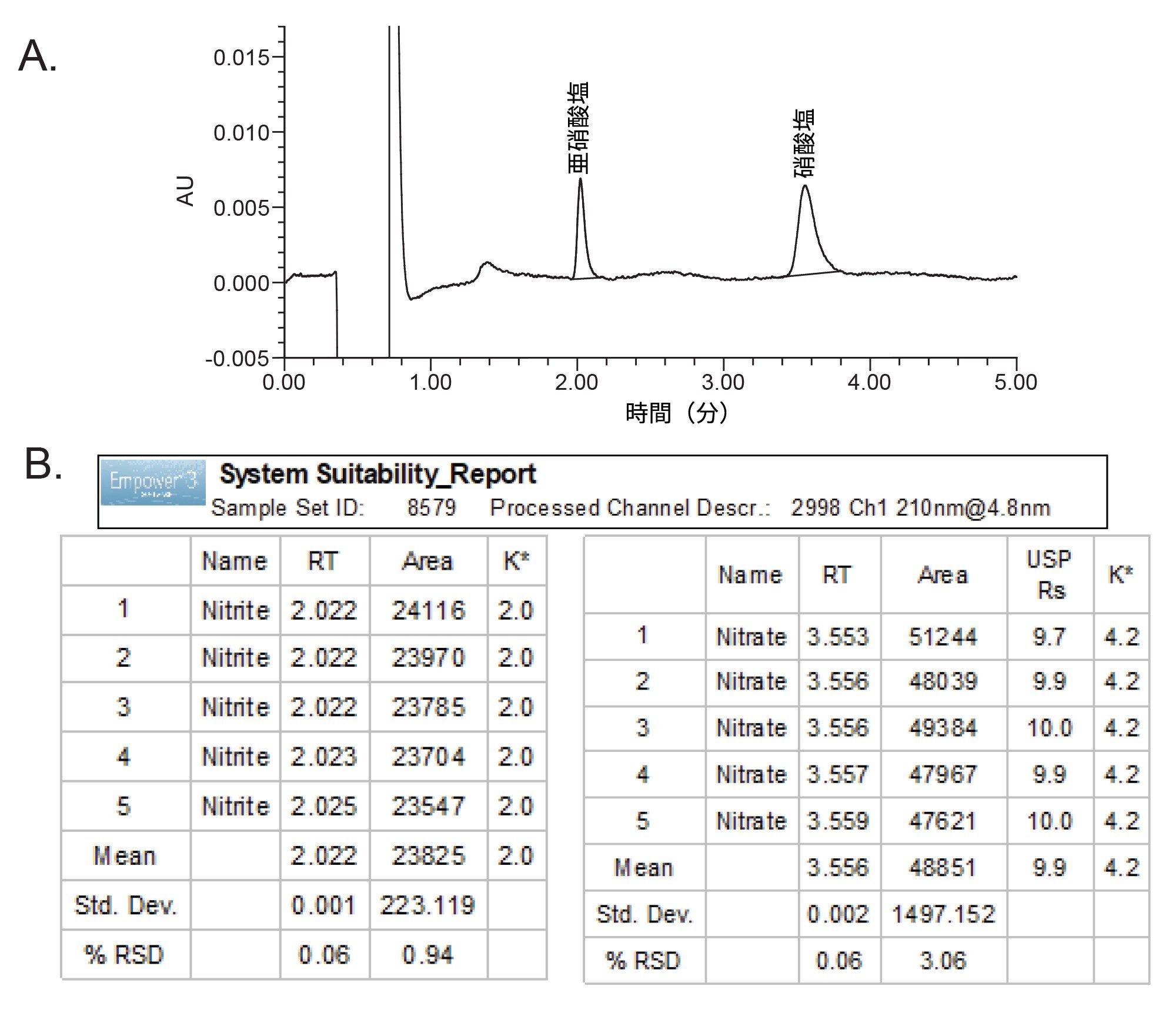Select Nitrate area value 47967
Screen dimensions: 1176x1013
(x=943, y=774)
